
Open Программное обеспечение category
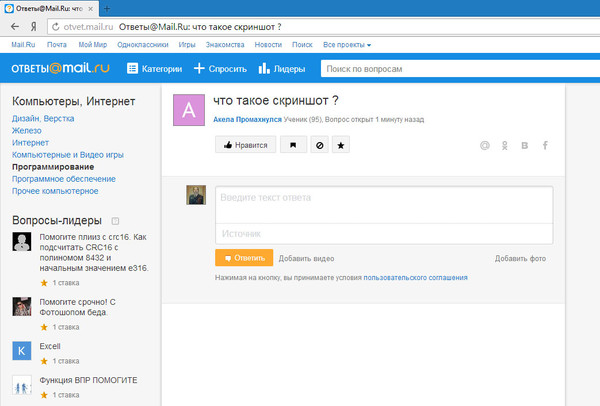tap(64, 179)
